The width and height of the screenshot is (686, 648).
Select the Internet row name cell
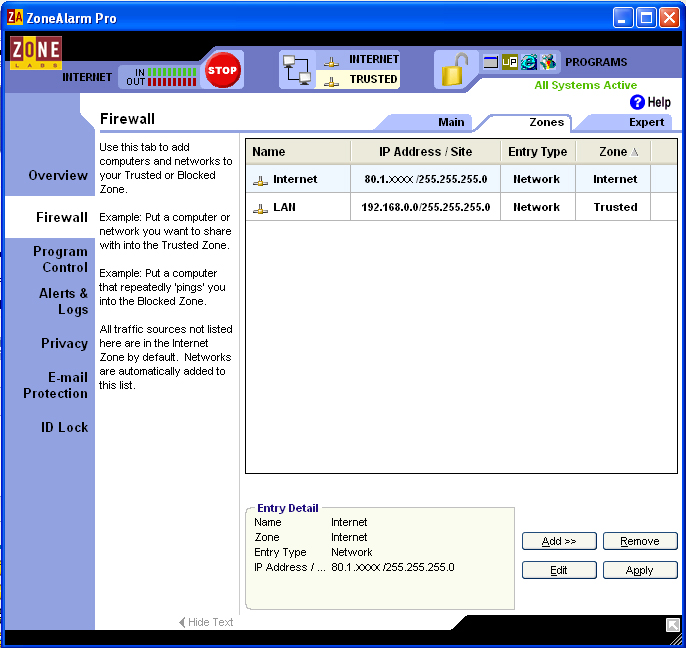pyautogui.click(x=298, y=179)
